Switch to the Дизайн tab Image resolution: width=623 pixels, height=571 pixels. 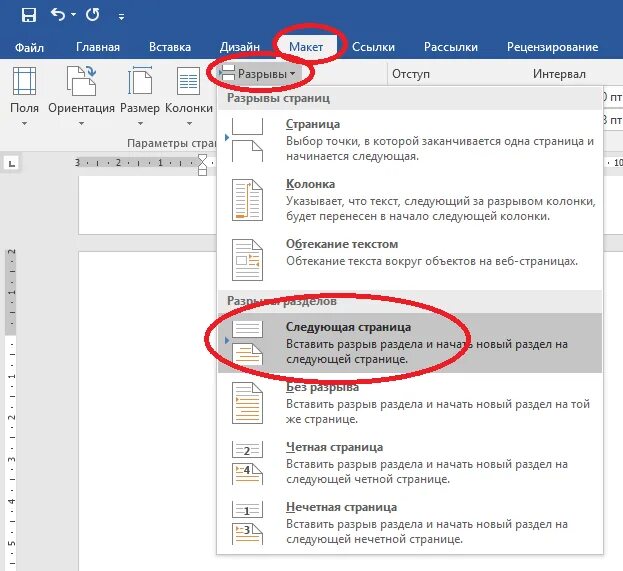240,47
